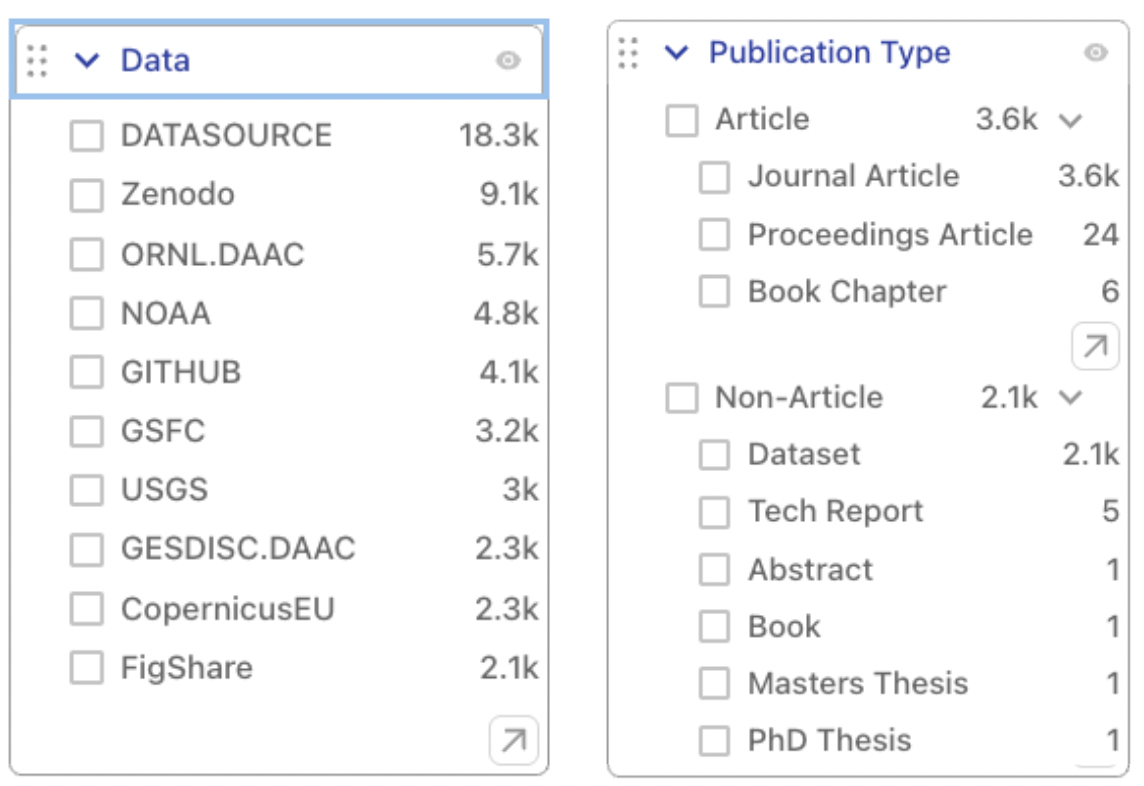Check the Zenodo checkbox
The width and height of the screenshot is (1144, 786).
click(x=87, y=195)
